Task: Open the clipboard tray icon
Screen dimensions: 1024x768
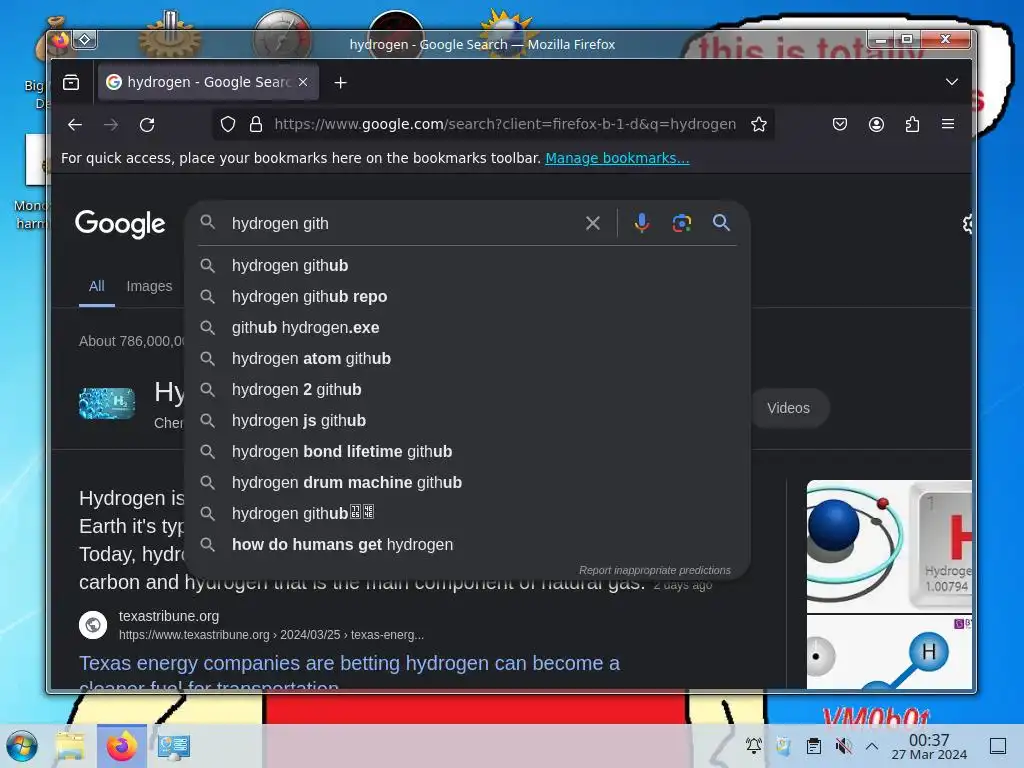Action: tap(814, 745)
